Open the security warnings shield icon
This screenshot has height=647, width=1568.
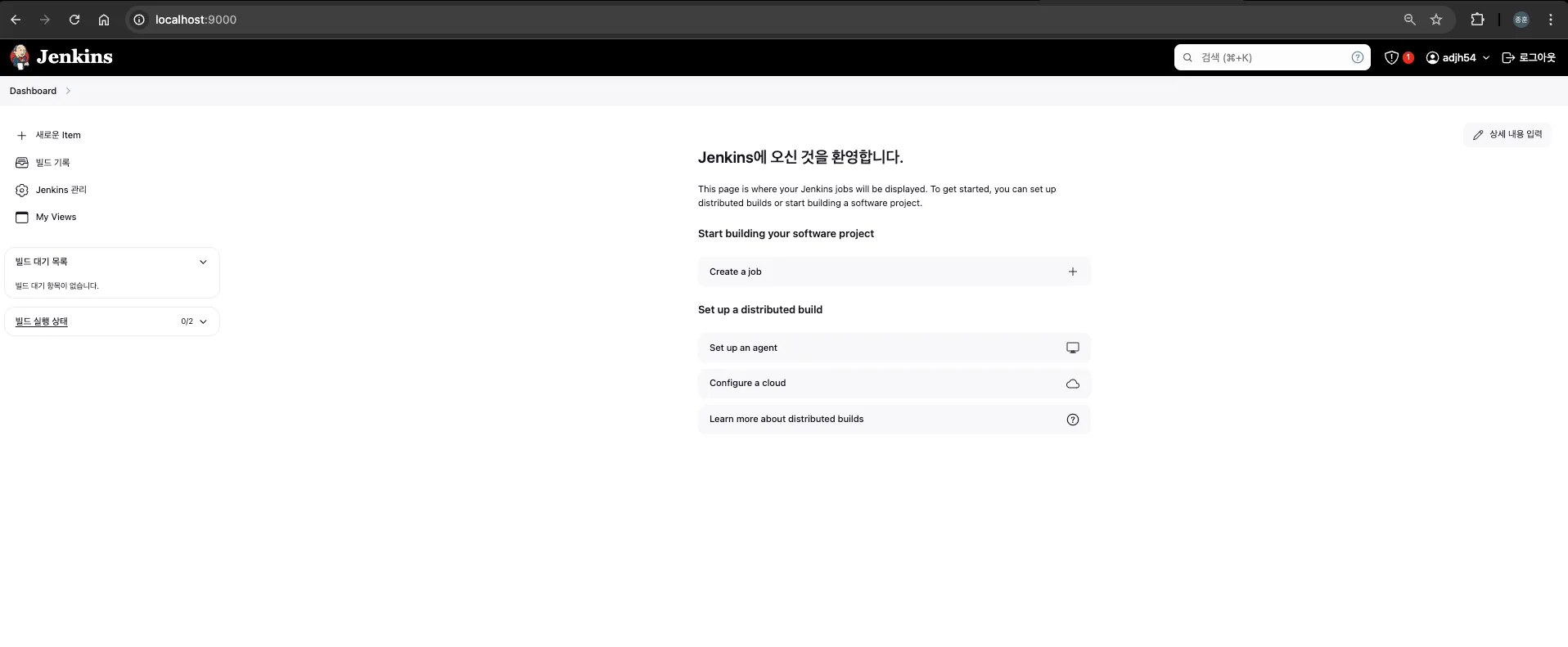[x=1391, y=57]
